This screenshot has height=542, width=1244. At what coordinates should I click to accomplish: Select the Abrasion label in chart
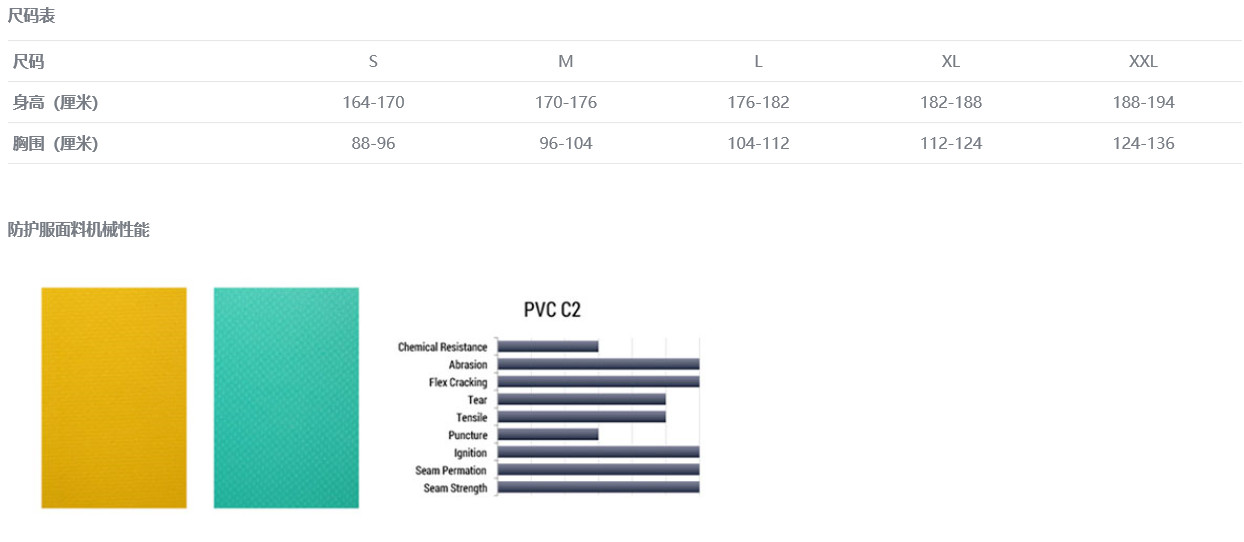point(468,365)
